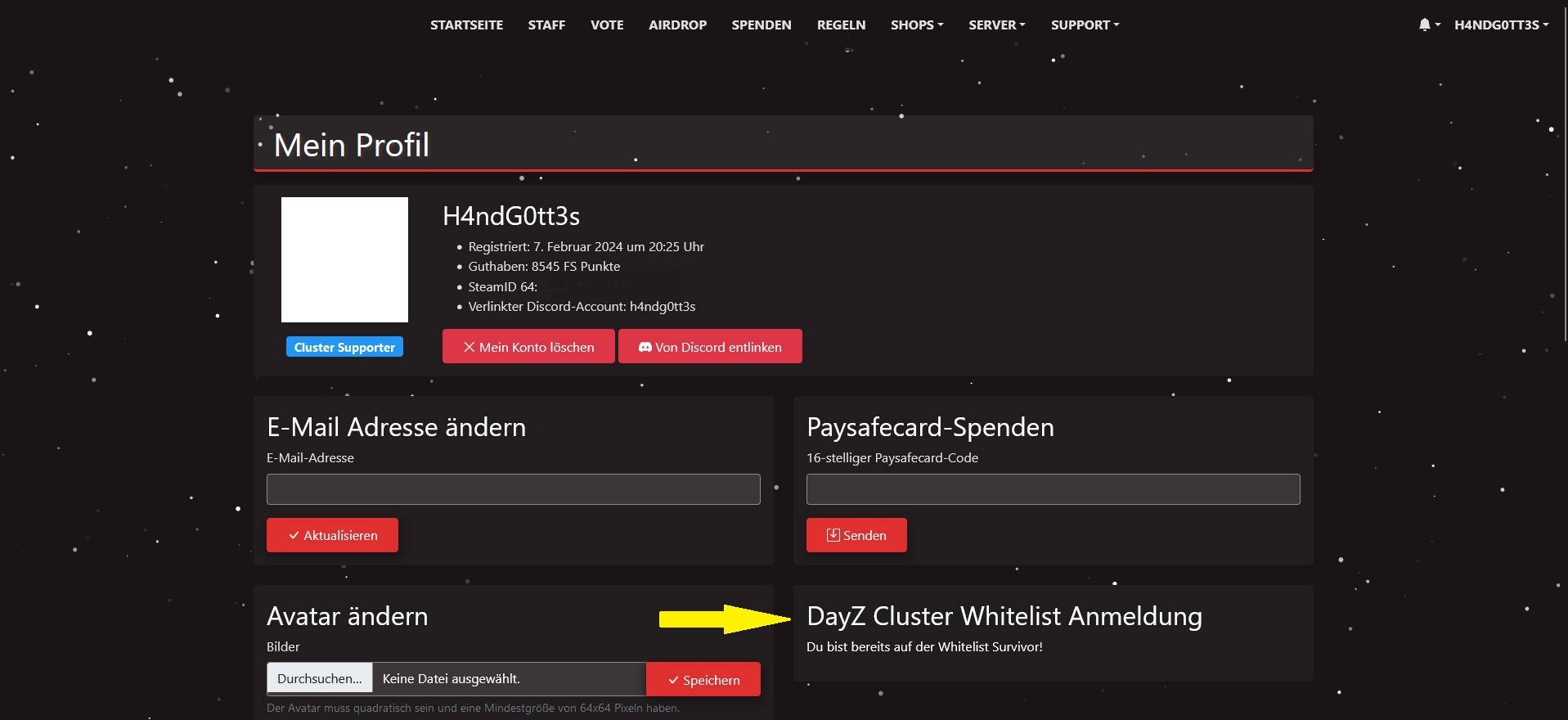
Task: Click the Aktualisieren button
Action: point(332,535)
